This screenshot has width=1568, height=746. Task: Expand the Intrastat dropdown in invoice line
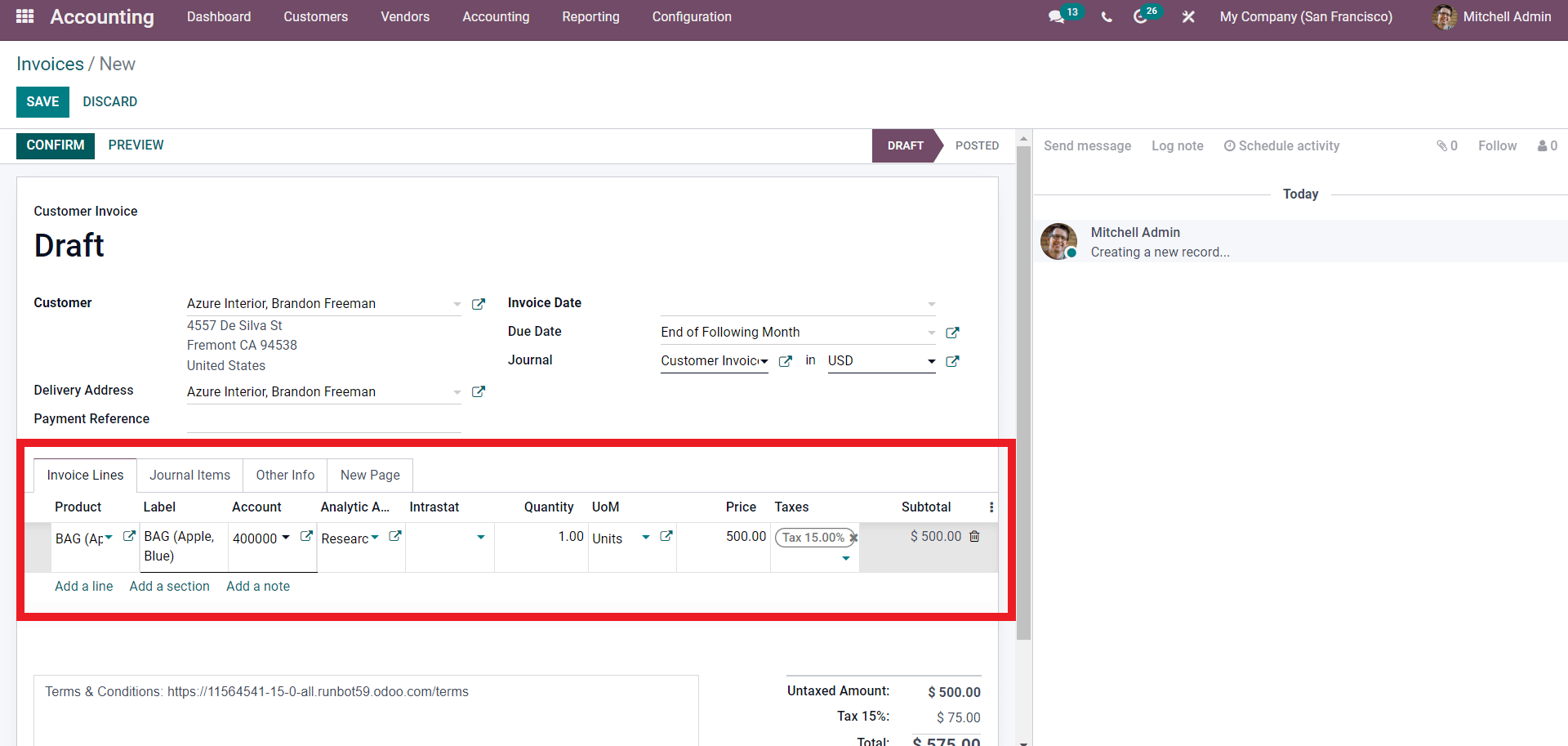481,538
